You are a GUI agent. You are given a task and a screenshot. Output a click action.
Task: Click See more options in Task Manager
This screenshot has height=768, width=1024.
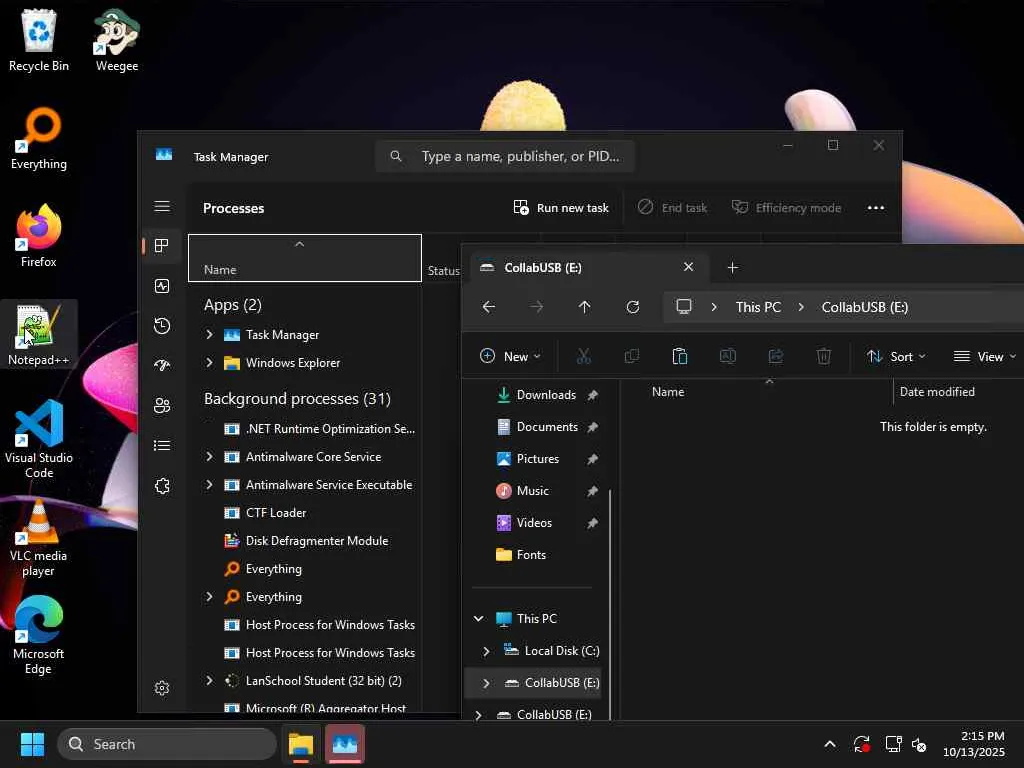click(x=876, y=208)
